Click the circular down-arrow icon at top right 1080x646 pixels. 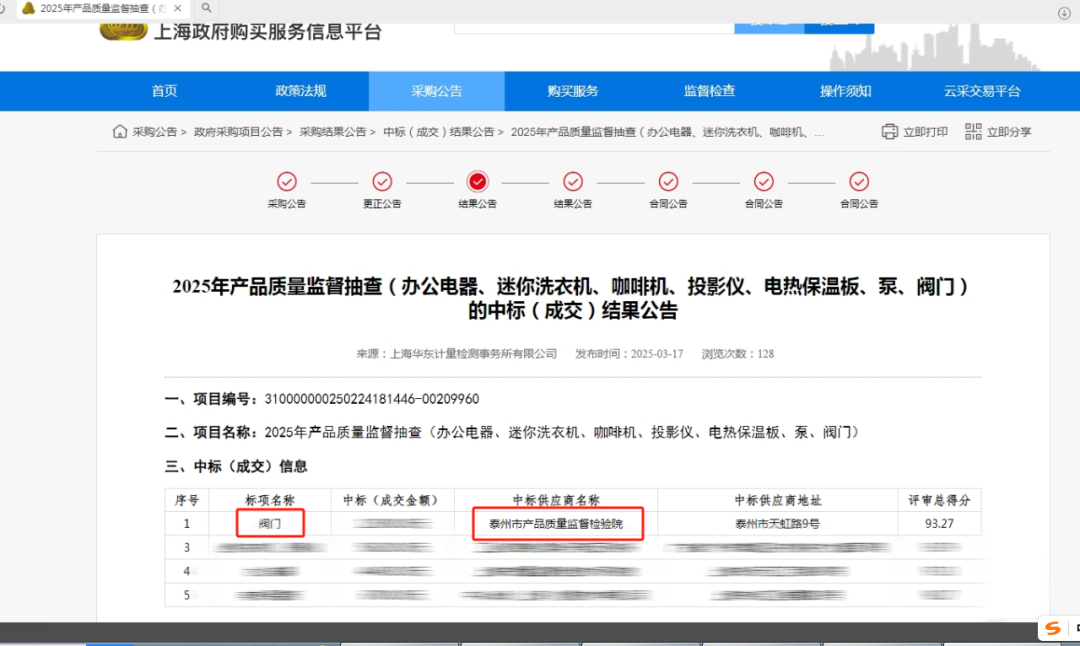point(1062,13)
